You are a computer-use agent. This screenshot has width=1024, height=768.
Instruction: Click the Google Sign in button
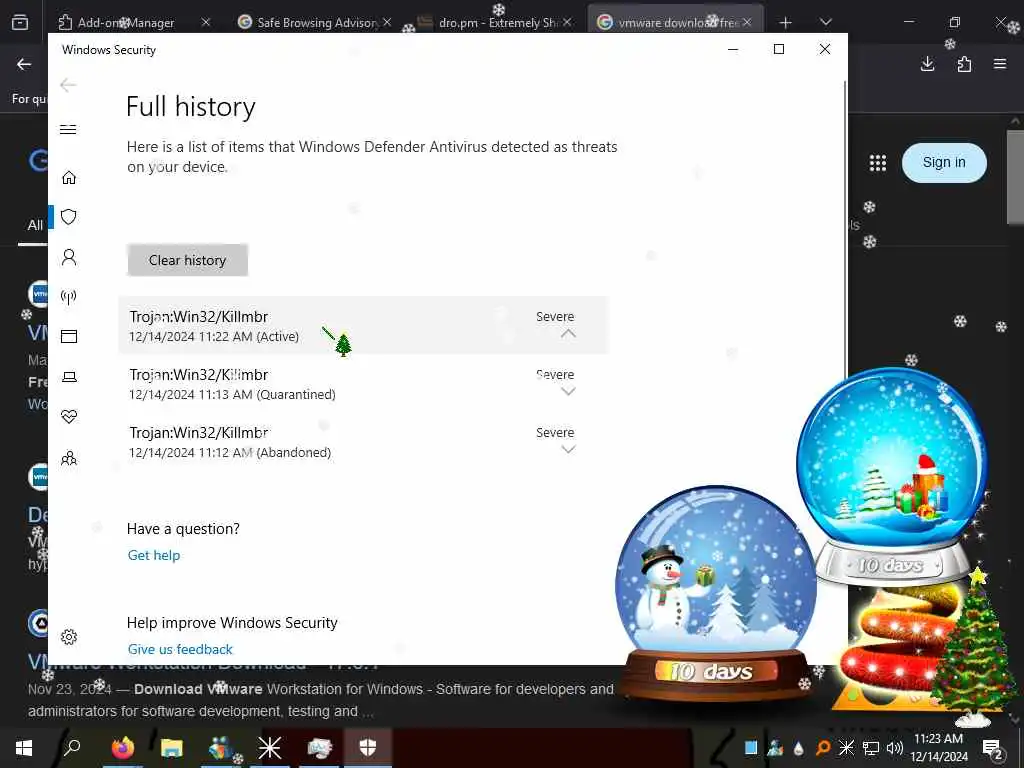(x=944, y=163)
